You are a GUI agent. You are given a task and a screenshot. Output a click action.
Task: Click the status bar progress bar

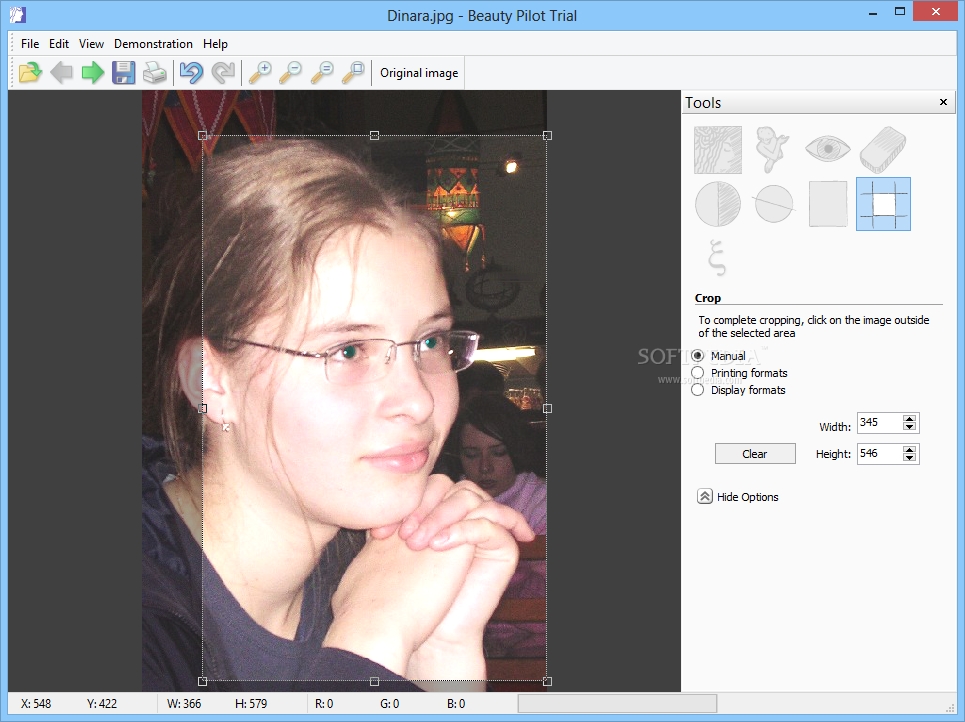[x=617, y=703]
